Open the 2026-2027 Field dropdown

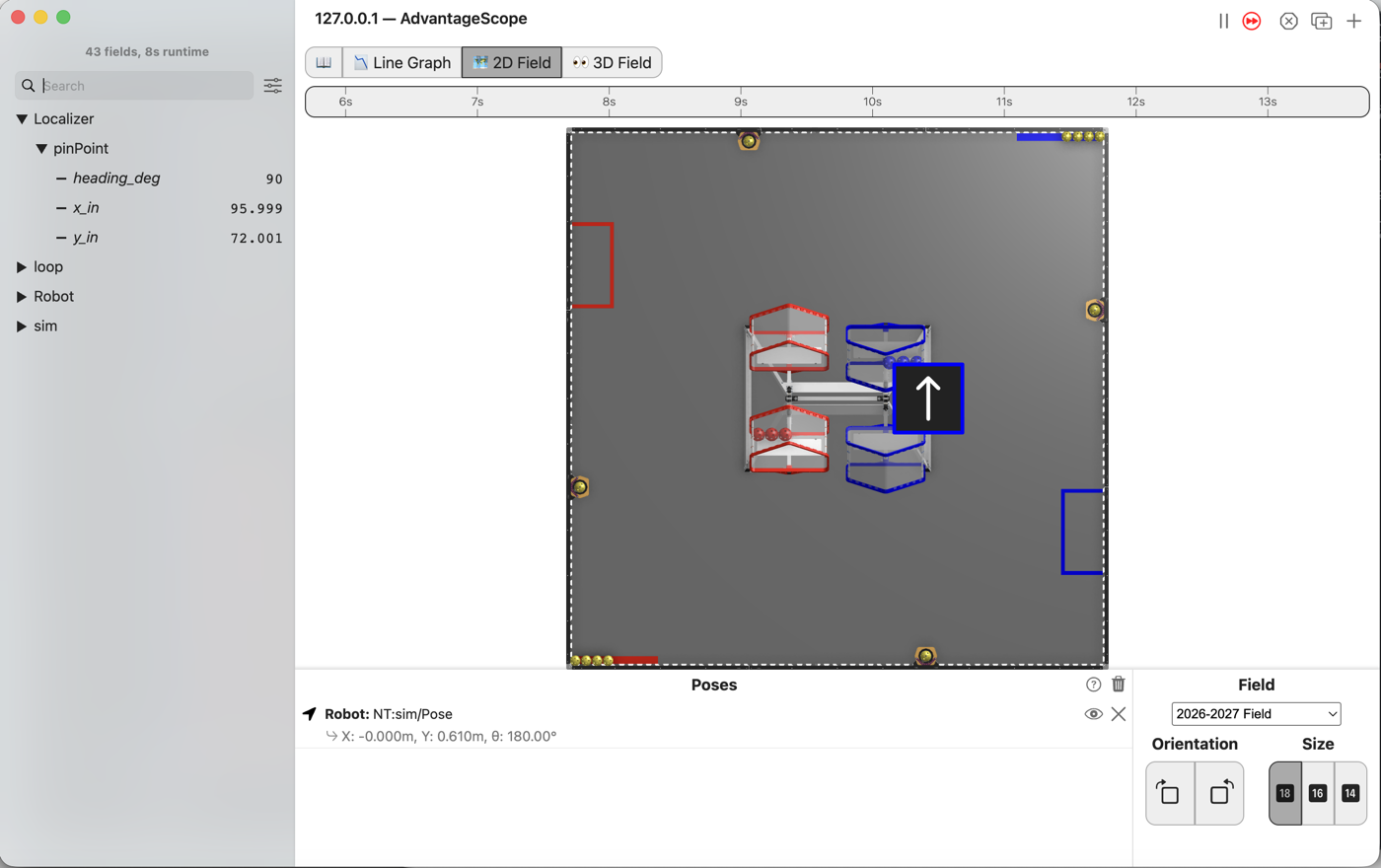tap(1256, 714)
